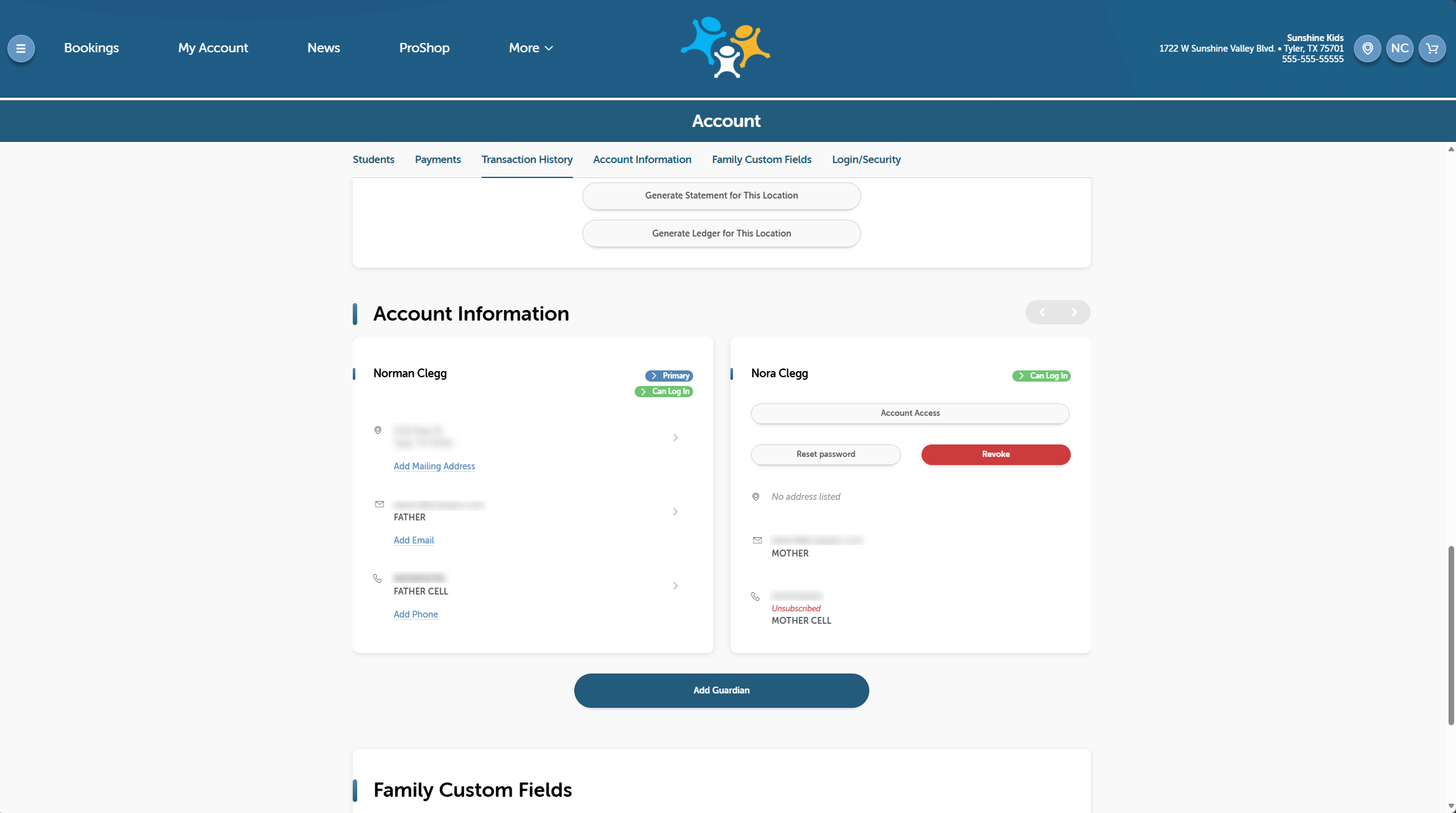This screenshot has height=813, width=1456.
Task: Click the FATHER CELL label
Action: click(x=421, y=591)
